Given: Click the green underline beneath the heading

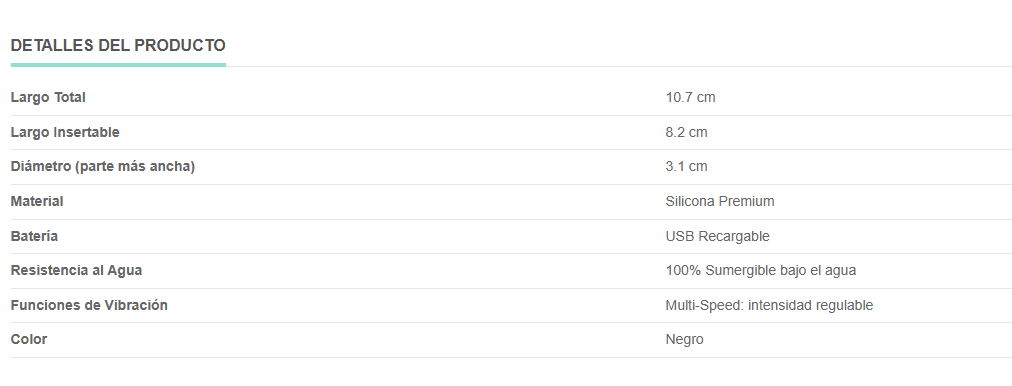Looking at the screenshot, I should pyautogui.click(x=118, y=65).
